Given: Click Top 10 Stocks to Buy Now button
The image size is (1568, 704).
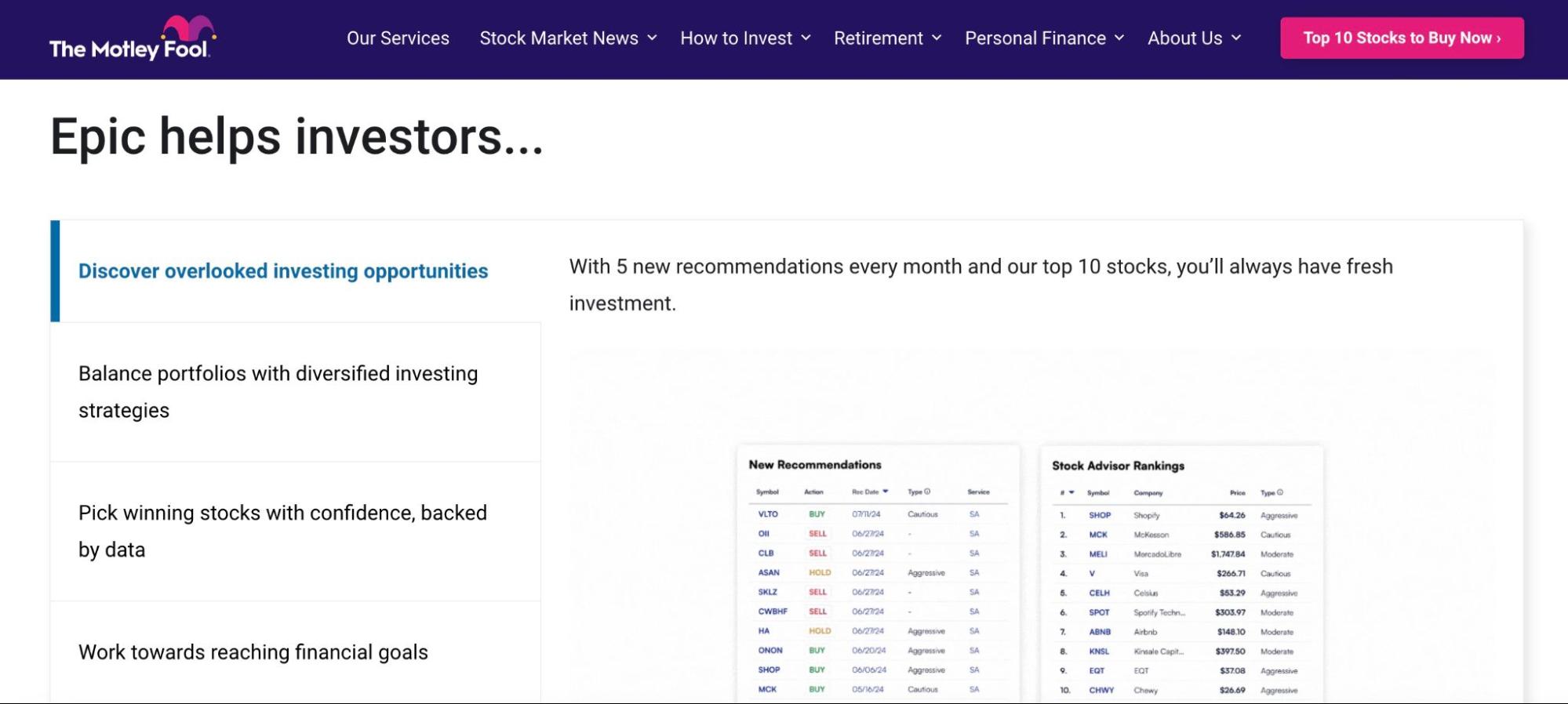Looking at the screenshot, I should click(x=1402, y=38).
